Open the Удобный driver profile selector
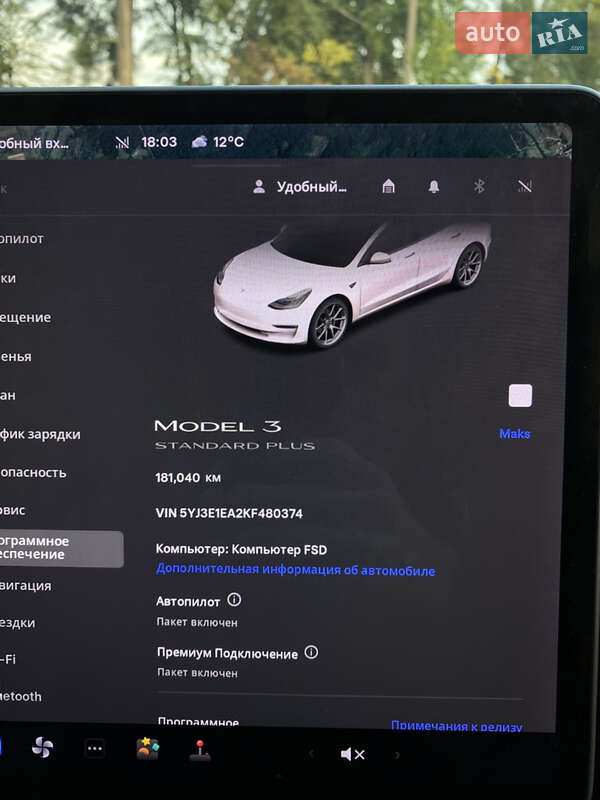 [x=300, y=186]
